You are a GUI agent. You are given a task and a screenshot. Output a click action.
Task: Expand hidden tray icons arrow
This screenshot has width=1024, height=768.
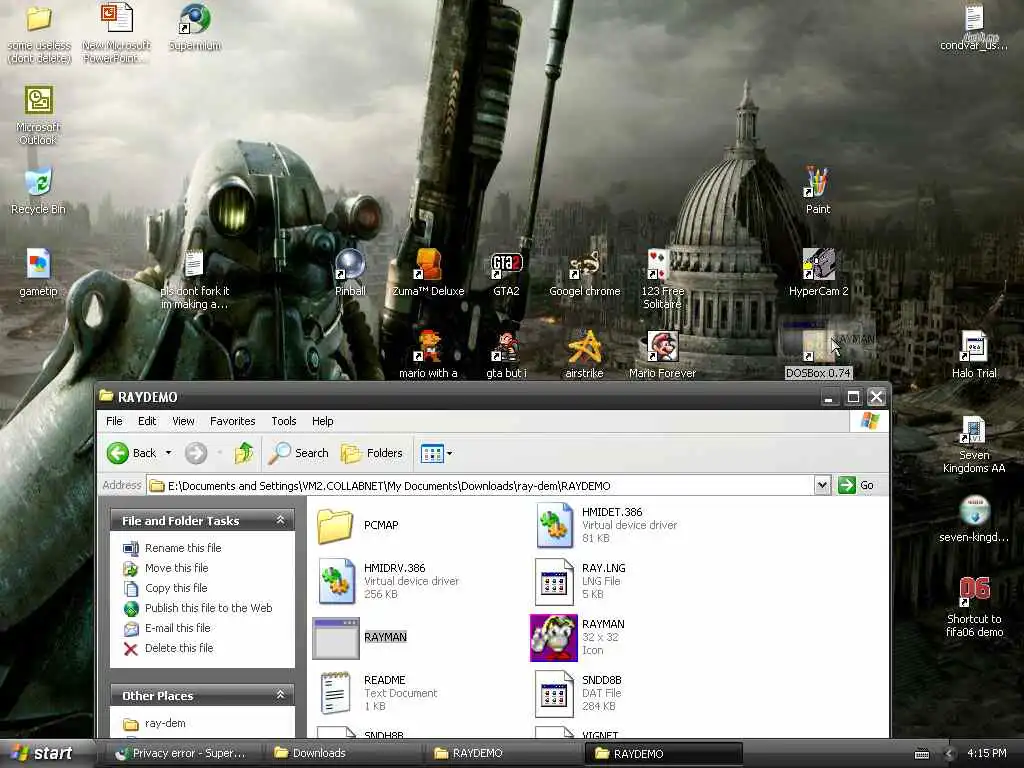pyautogui.click(x=949, y=754)
